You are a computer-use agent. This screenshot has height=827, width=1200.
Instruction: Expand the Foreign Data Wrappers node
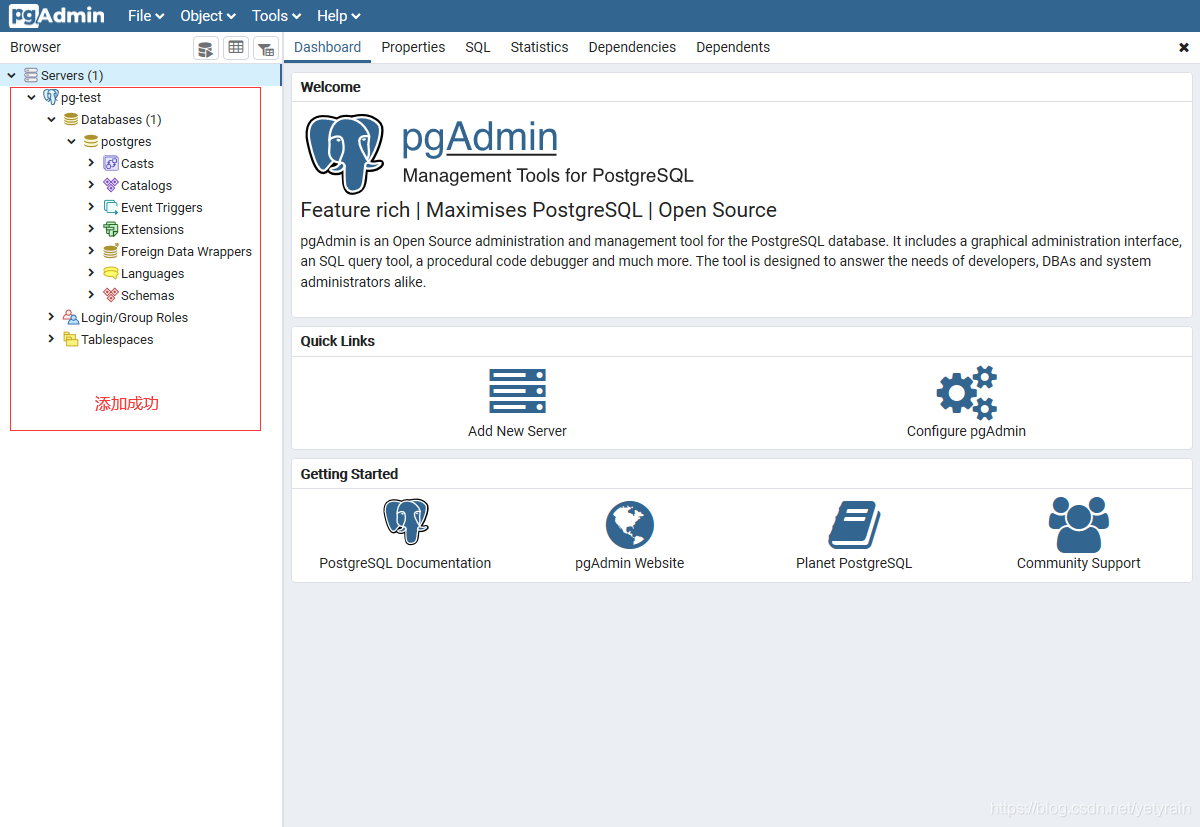91,251
